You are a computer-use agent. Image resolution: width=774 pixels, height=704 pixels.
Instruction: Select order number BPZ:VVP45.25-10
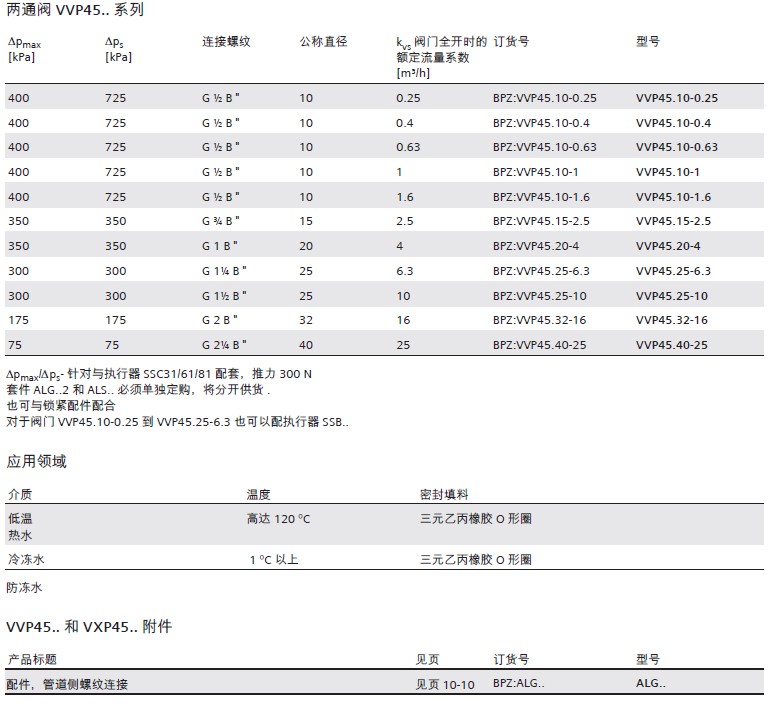[x=540, y=296]
